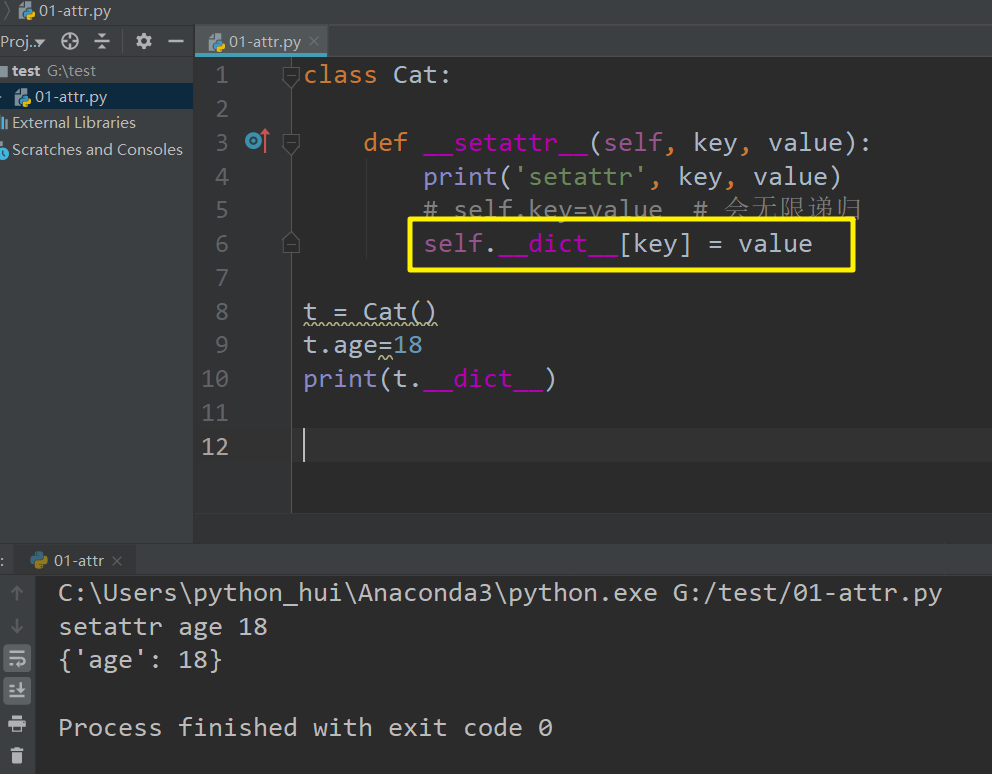992x774 pixels.
Task: Collapse all in project tool window
Action: [102, 42]
